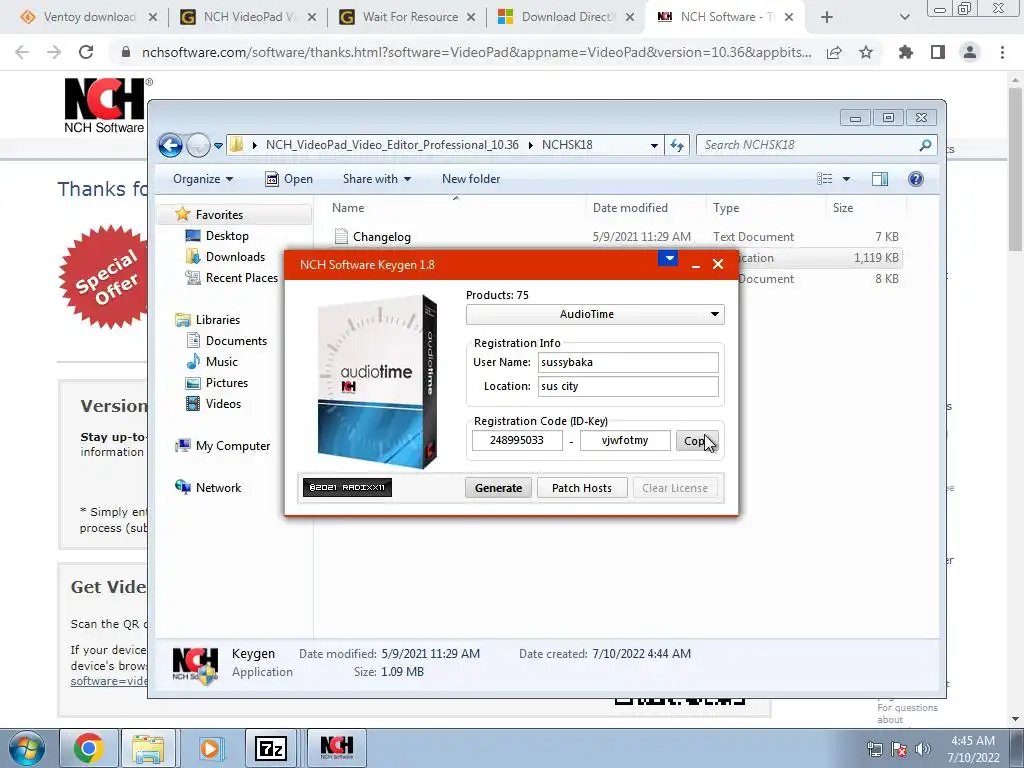
Task: Open the address bar history dropdown
Action: pyautogui.click(x=654, y=146)
